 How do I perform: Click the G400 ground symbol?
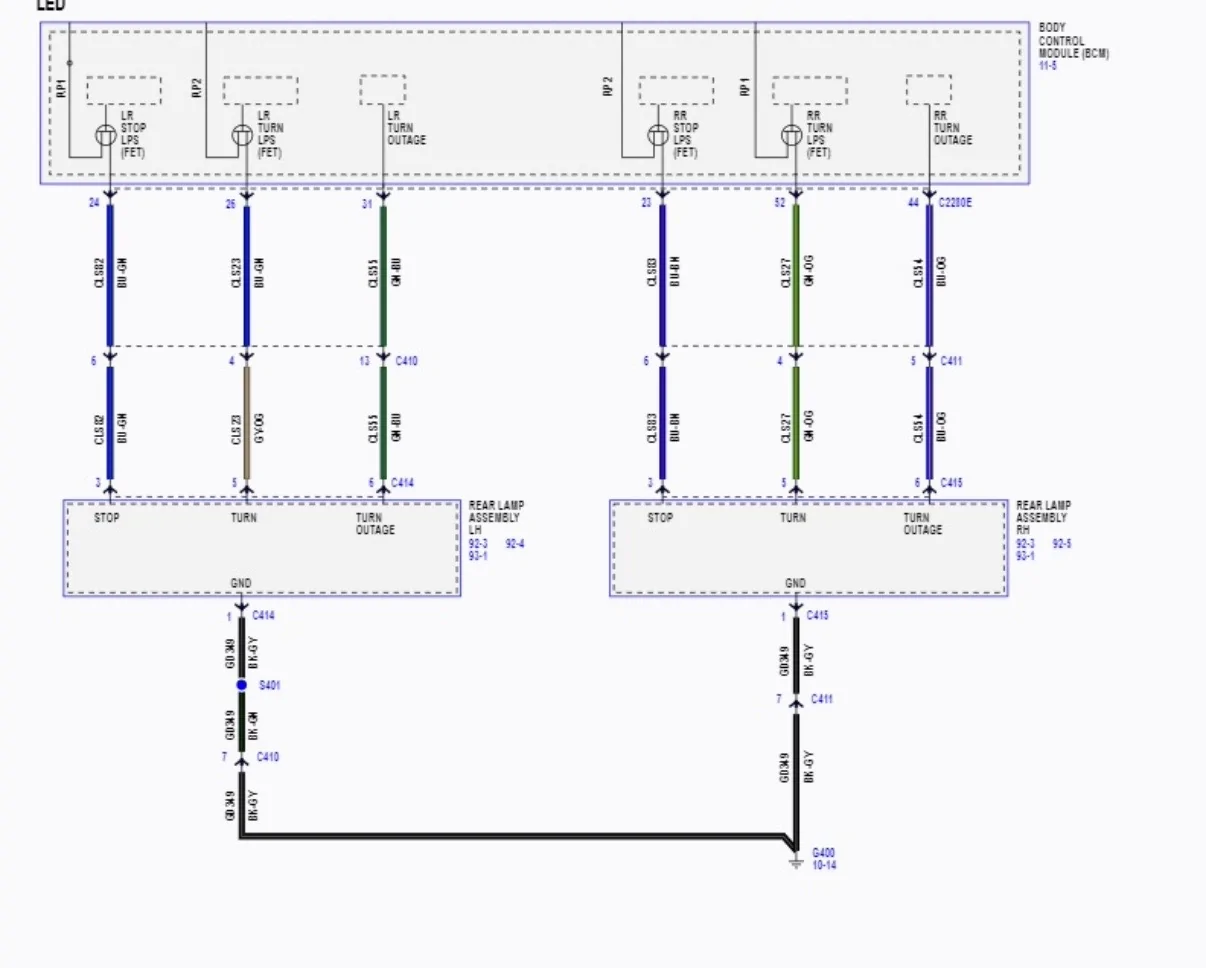(x=796, y=861)
